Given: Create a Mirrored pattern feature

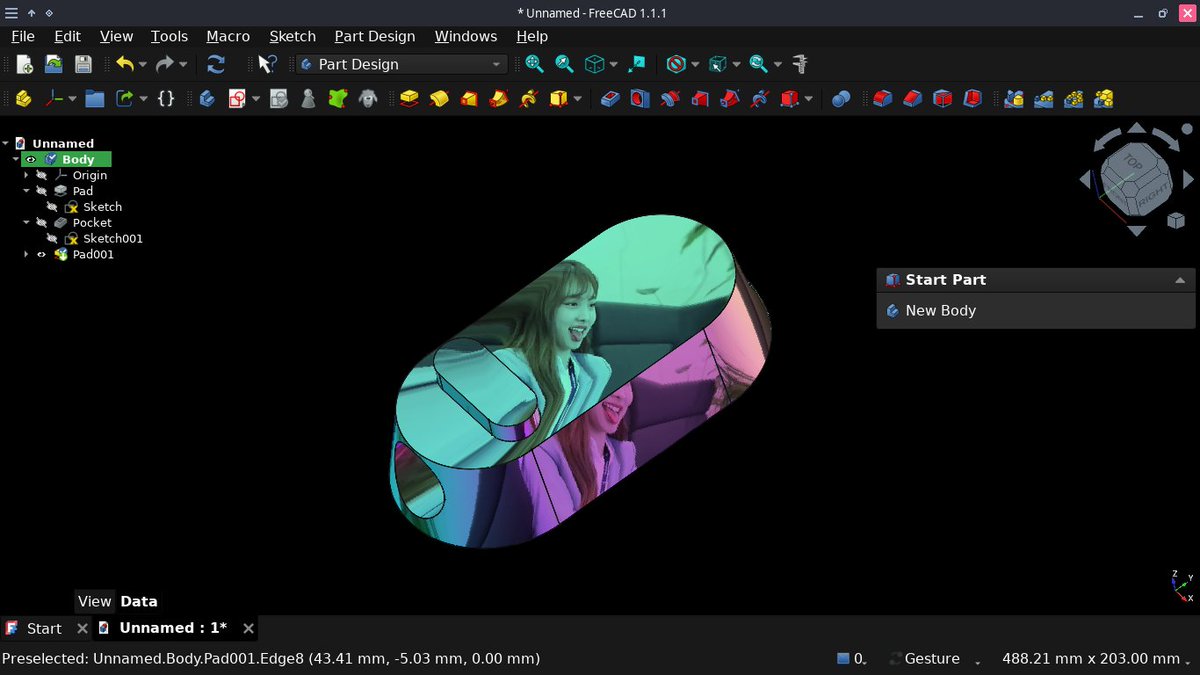Looking at the screenshot, I should tap(1014, 99).
